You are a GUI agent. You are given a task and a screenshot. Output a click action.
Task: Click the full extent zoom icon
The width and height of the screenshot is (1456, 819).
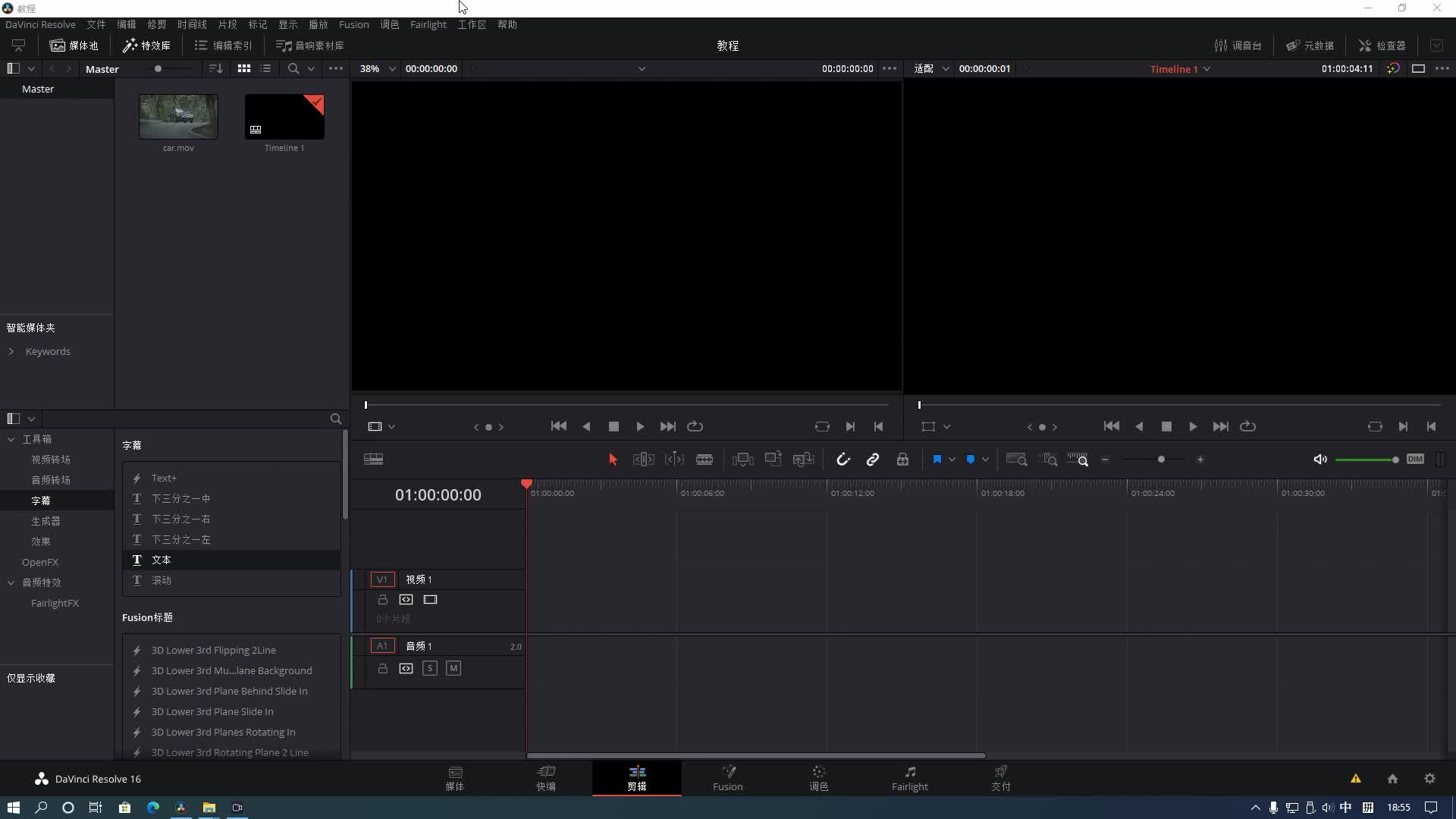click(x=1016, y=460)
